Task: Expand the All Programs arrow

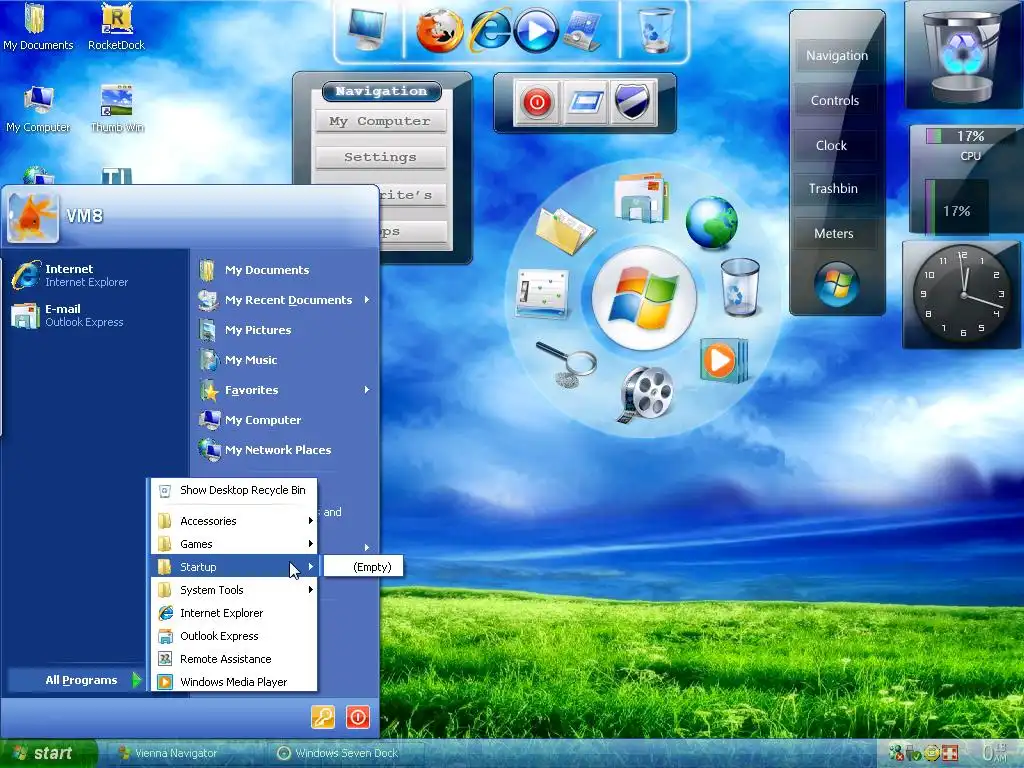Action: pyautogui.click(x=136, y=680)
